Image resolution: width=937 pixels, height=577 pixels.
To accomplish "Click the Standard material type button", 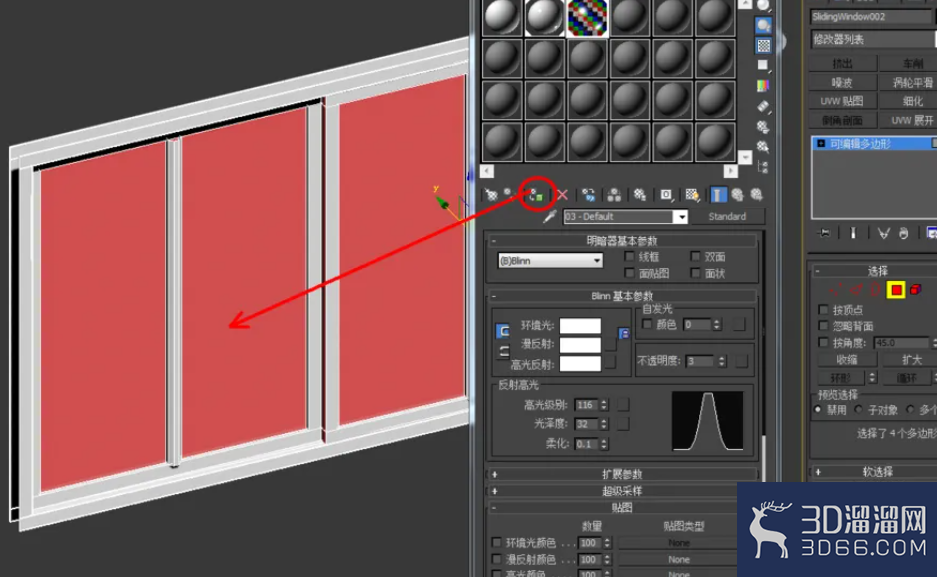I will click(x=727, y=217).
